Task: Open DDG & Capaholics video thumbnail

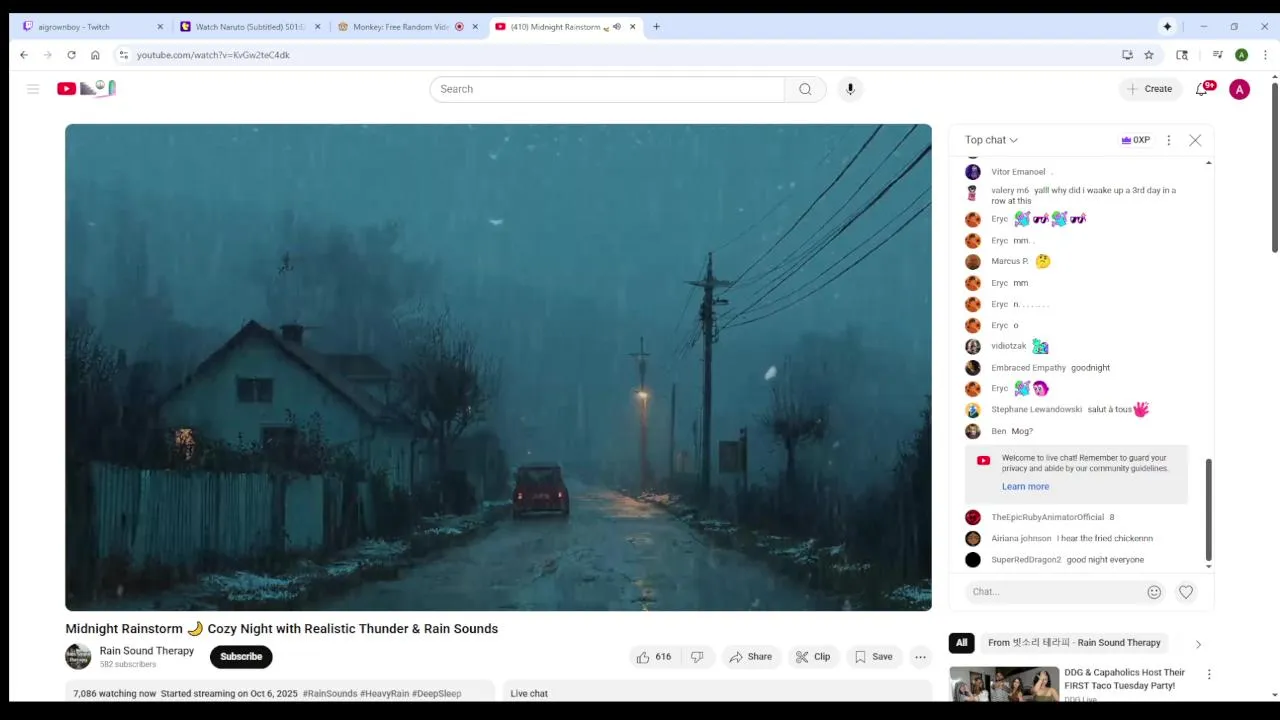Action: coord(1004,685)
